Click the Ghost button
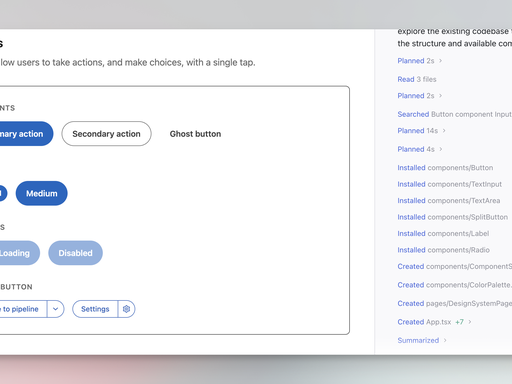This screenshot has height=384, width=512. 195,134
